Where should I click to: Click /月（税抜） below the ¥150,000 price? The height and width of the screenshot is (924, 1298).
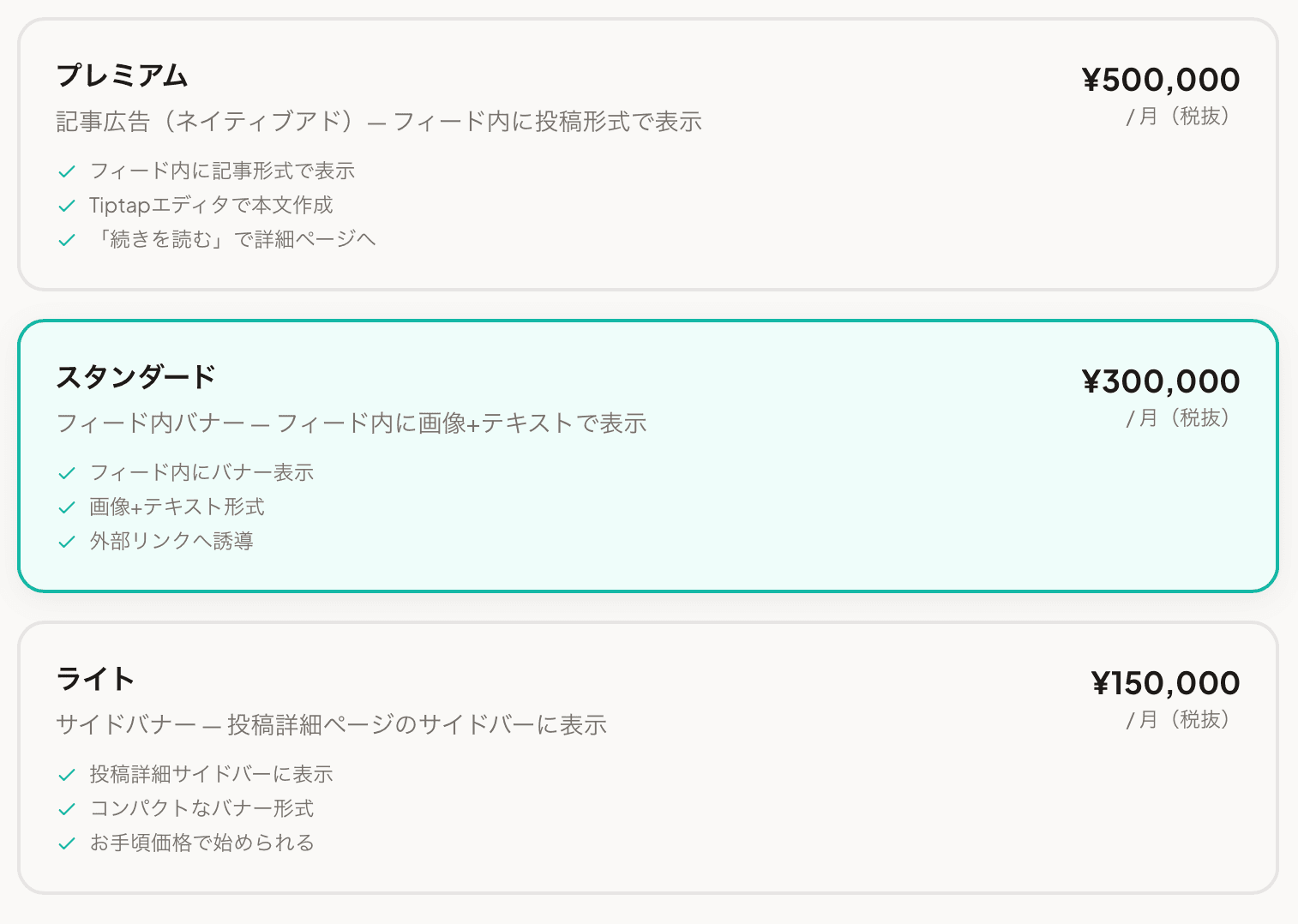tap(1181, 720)
